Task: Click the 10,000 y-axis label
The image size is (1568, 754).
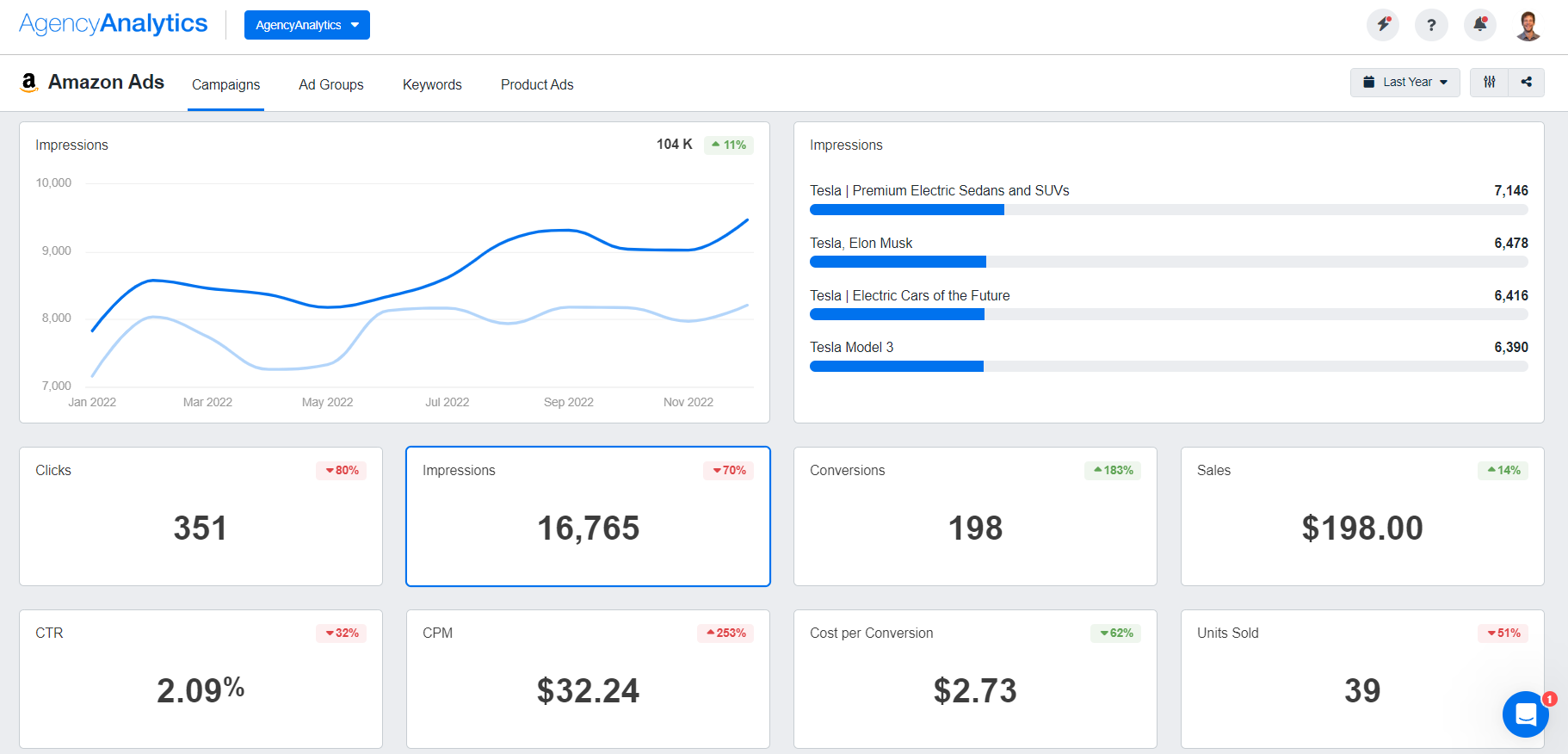Action: [x=53, y=182]
